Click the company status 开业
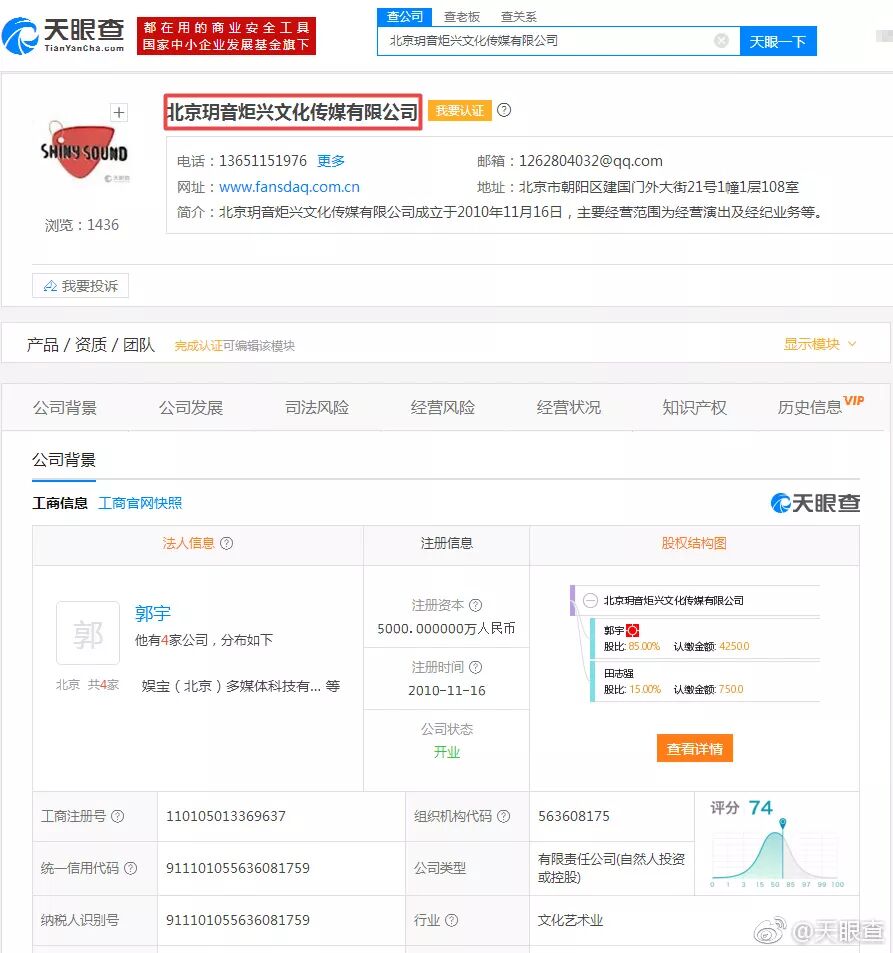 [x=447, y=752]
